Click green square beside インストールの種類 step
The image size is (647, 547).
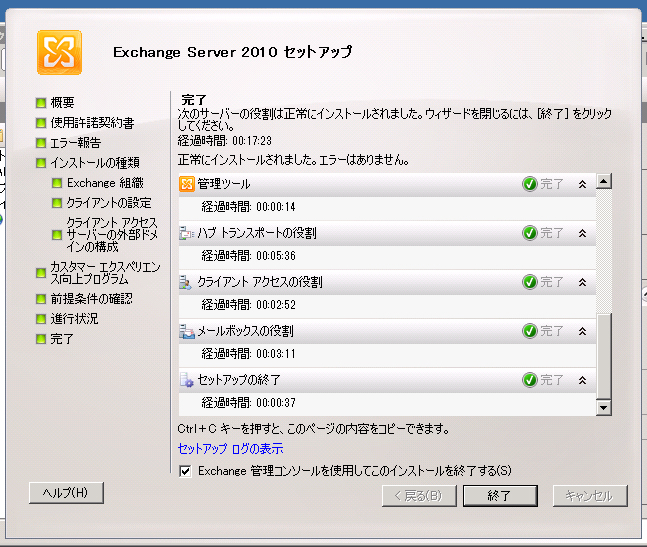[x=40, y=163]
